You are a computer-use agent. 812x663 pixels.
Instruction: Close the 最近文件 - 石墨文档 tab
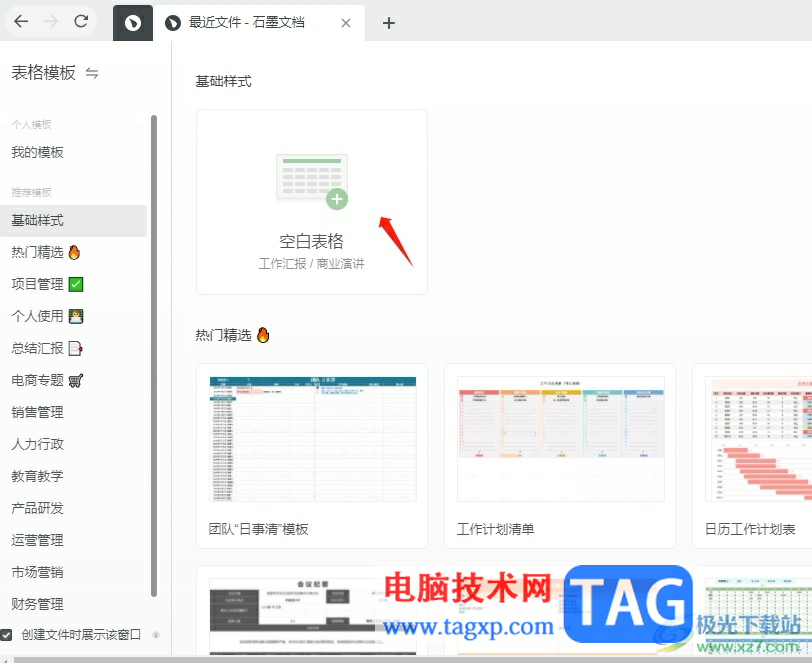pos(346,23)
